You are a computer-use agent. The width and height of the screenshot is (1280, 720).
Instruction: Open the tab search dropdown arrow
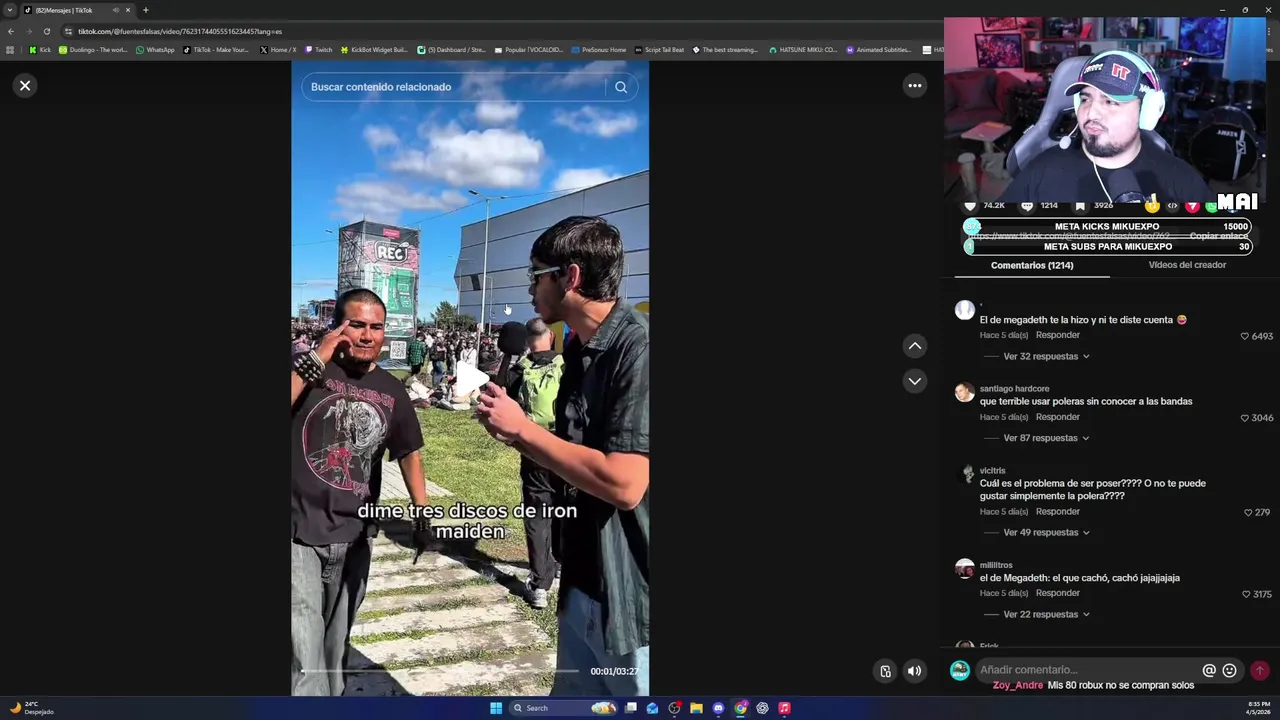[10, 10]
